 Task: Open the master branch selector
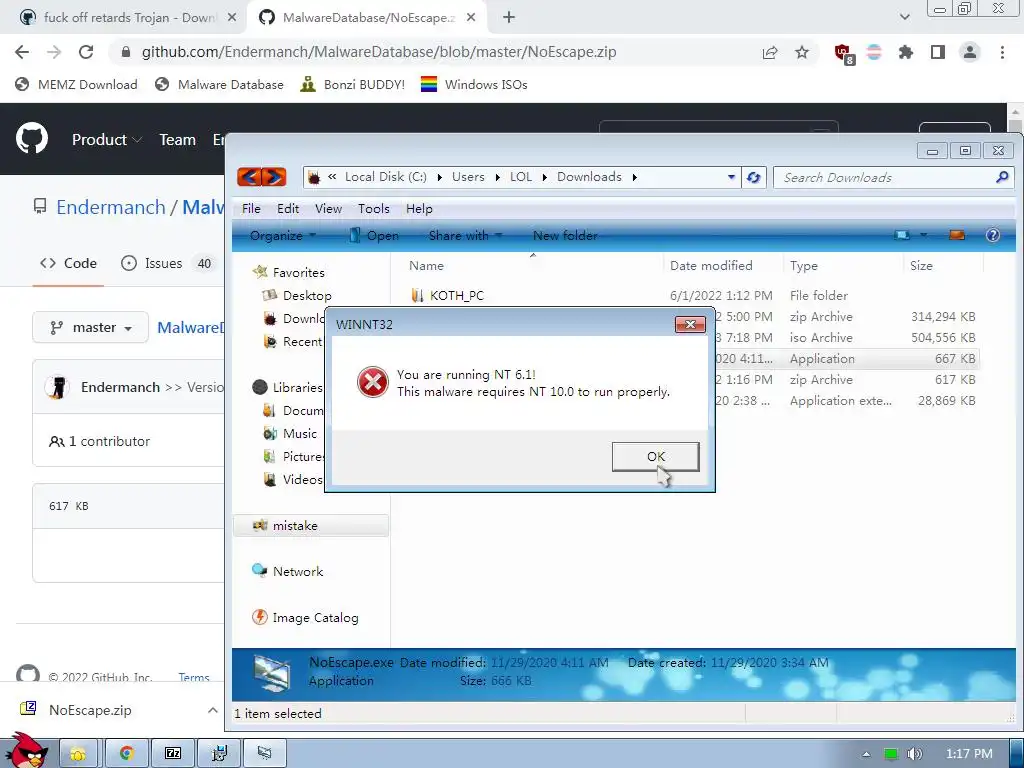click(x=91, y=327)
